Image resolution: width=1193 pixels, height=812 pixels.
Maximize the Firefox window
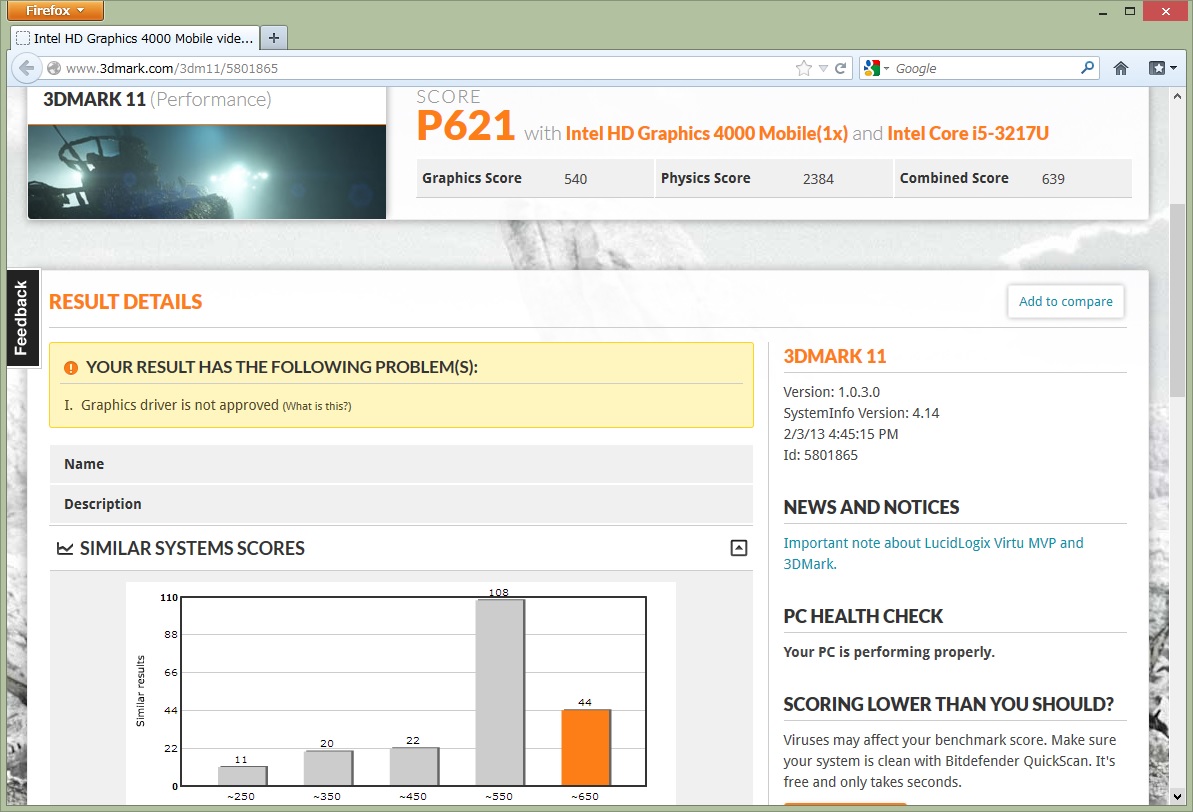click(x=1130, y=11)
